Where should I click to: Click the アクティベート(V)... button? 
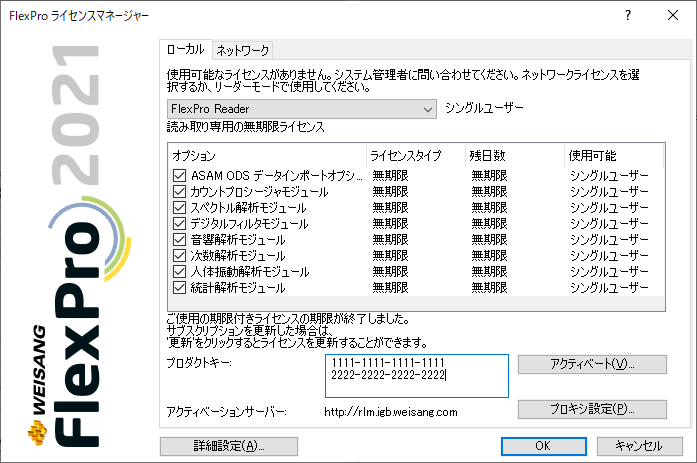592,364
